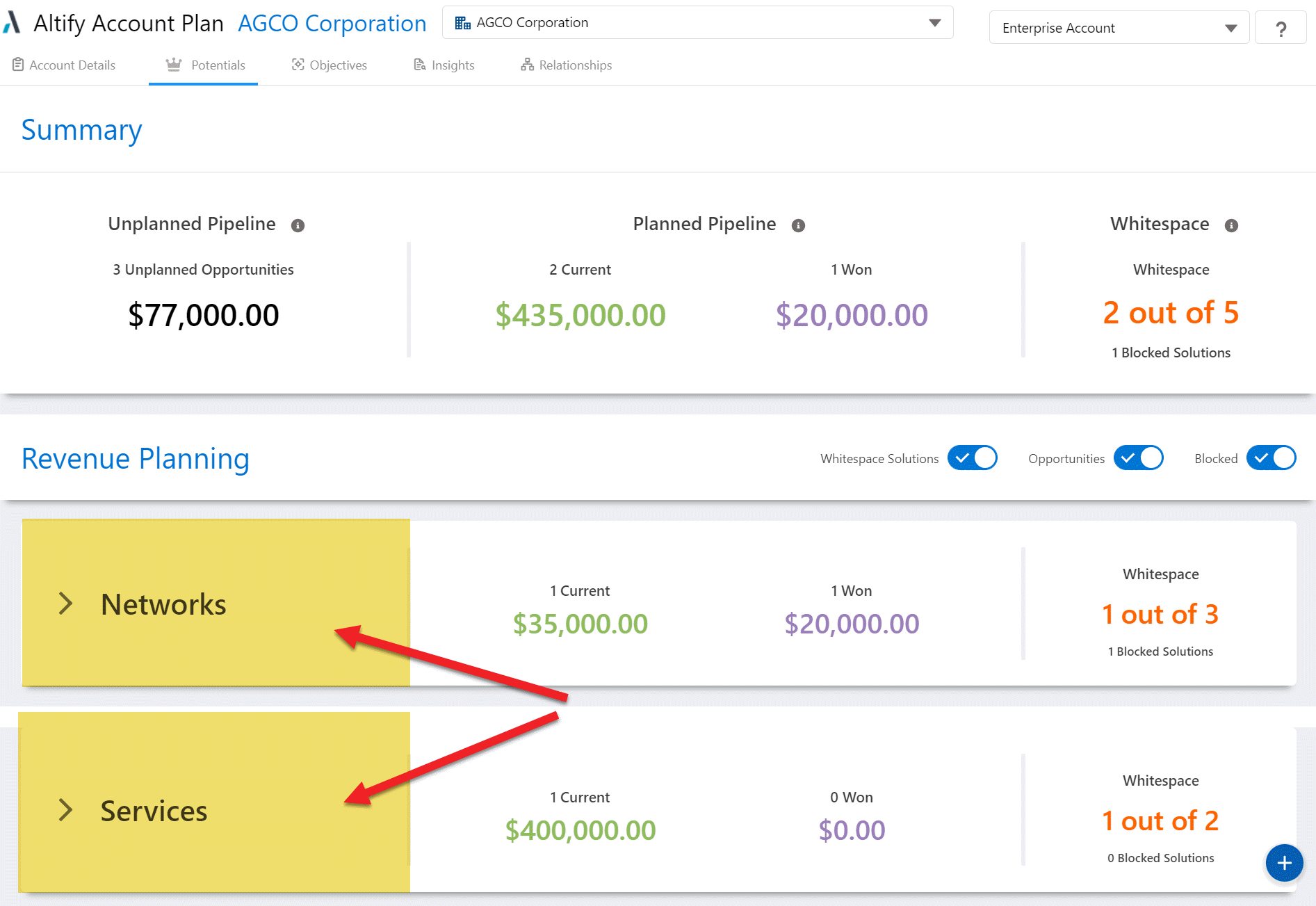
Task: Click Networks '1 out of 3' whitespace
Action: tap(1160, 615)
